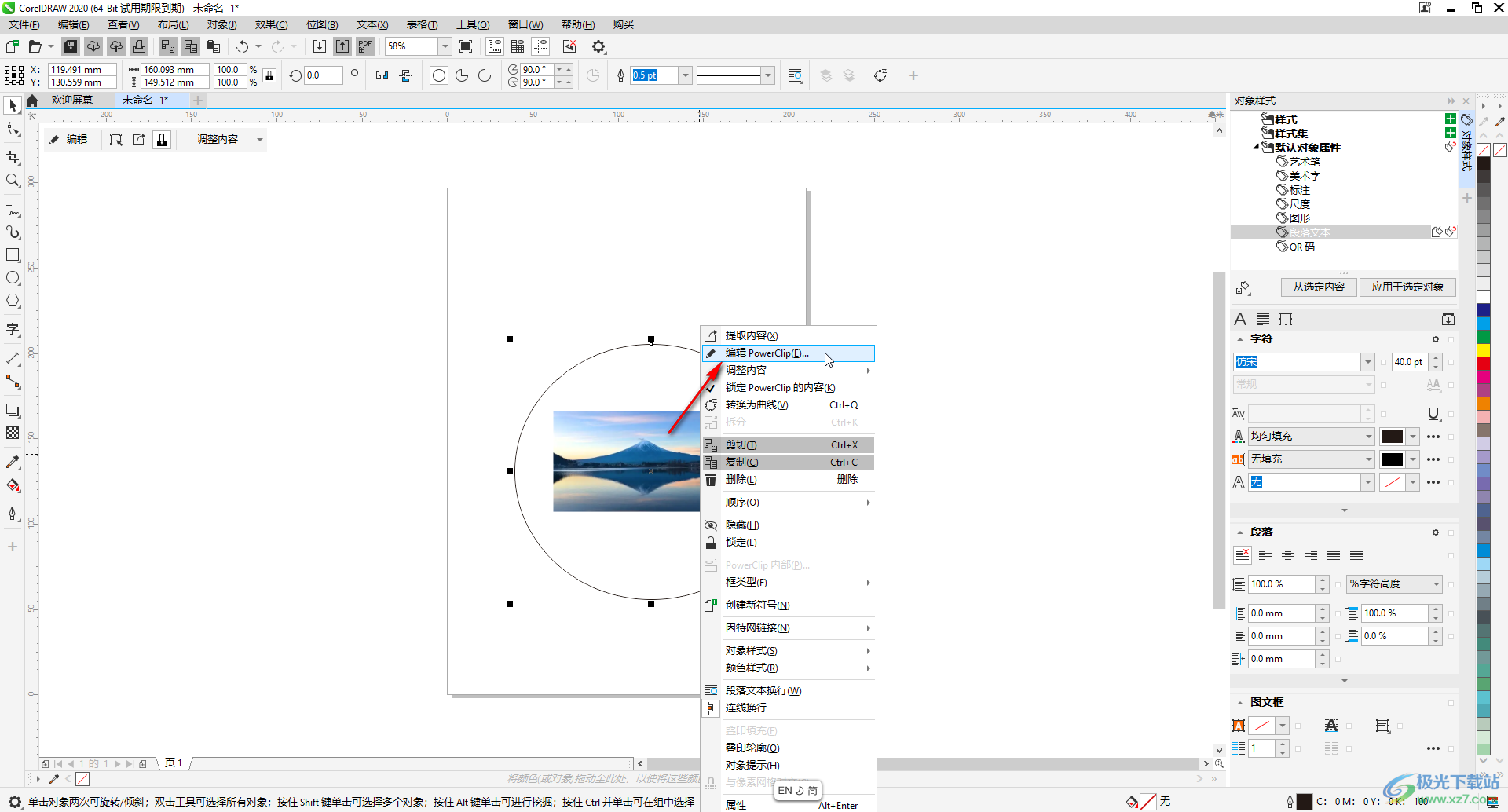
Task: Collapse the 段落 section
Action: 1241,532
